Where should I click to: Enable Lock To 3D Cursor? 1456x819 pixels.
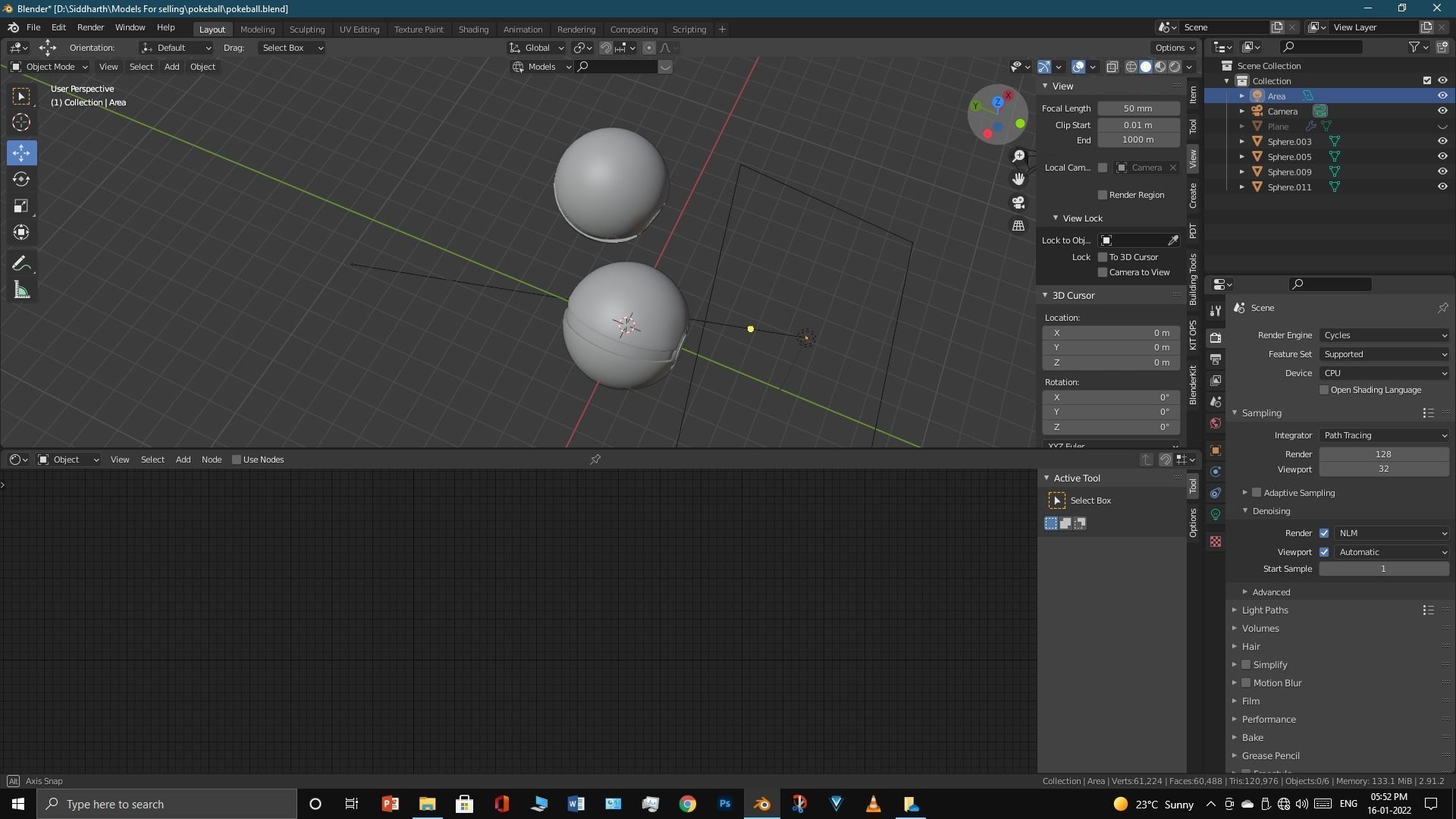pyautogui.click(x=1103, y=257)
